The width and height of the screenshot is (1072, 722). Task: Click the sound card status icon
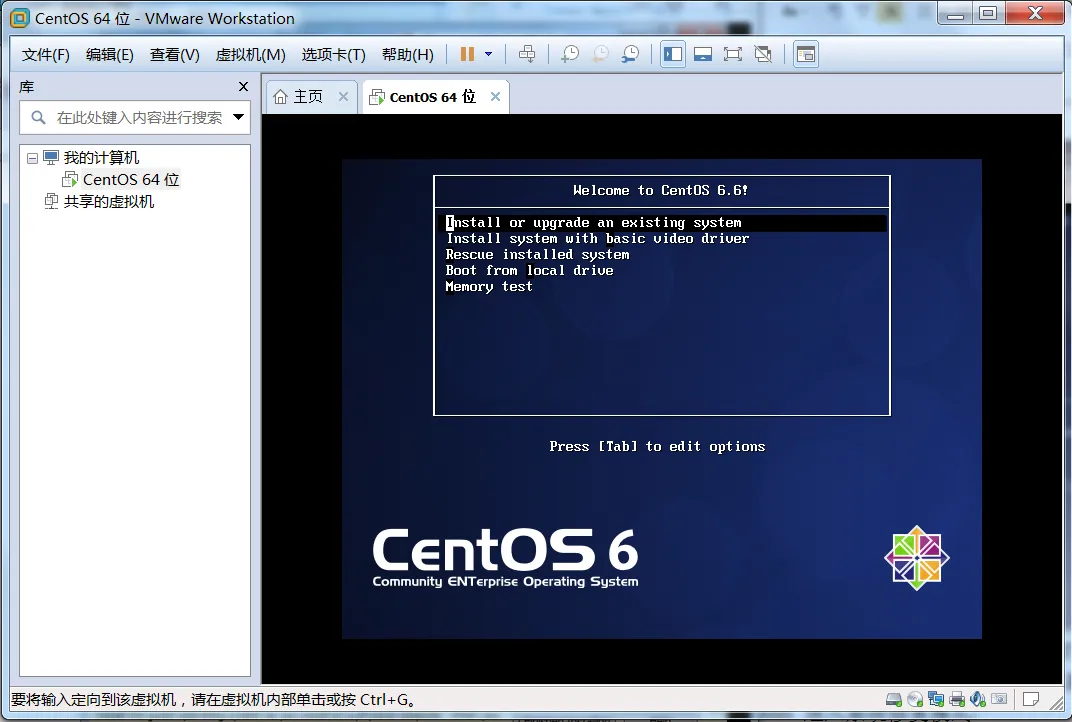[978, 699]
